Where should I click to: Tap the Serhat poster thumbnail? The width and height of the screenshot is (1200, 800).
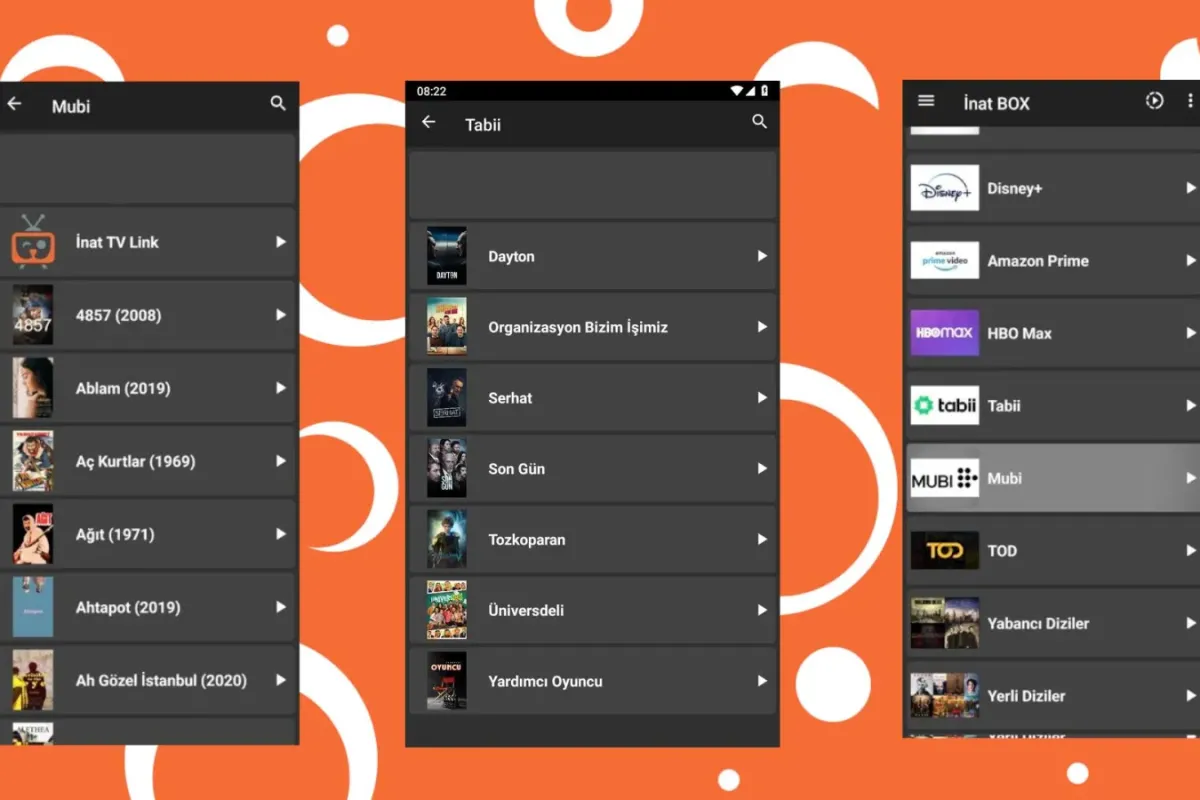point(446,397)
